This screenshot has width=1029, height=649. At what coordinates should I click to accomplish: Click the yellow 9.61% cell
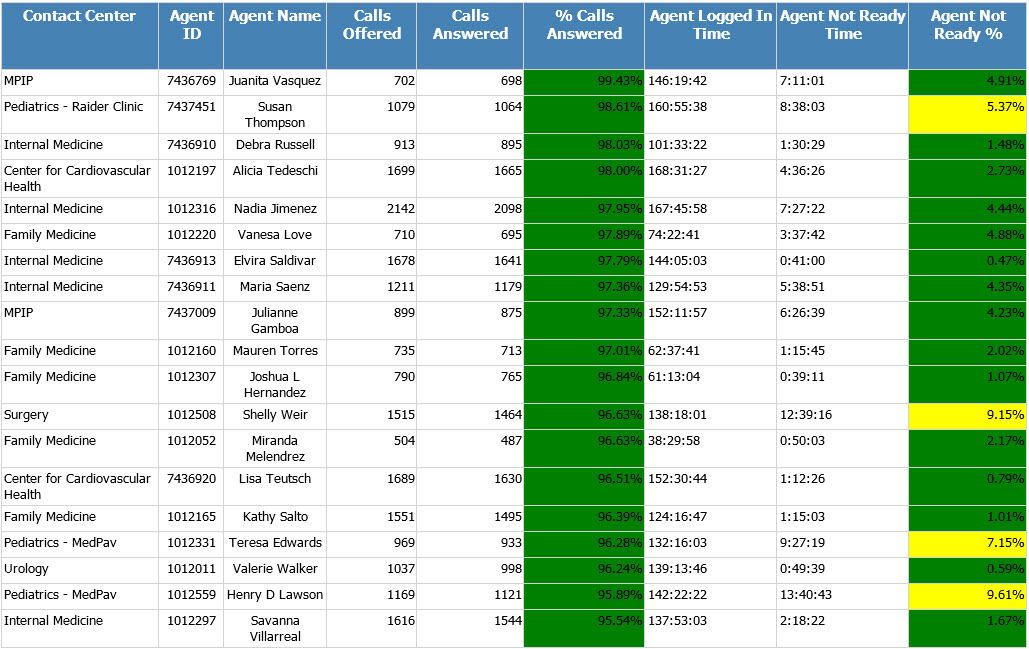point(967,596)
